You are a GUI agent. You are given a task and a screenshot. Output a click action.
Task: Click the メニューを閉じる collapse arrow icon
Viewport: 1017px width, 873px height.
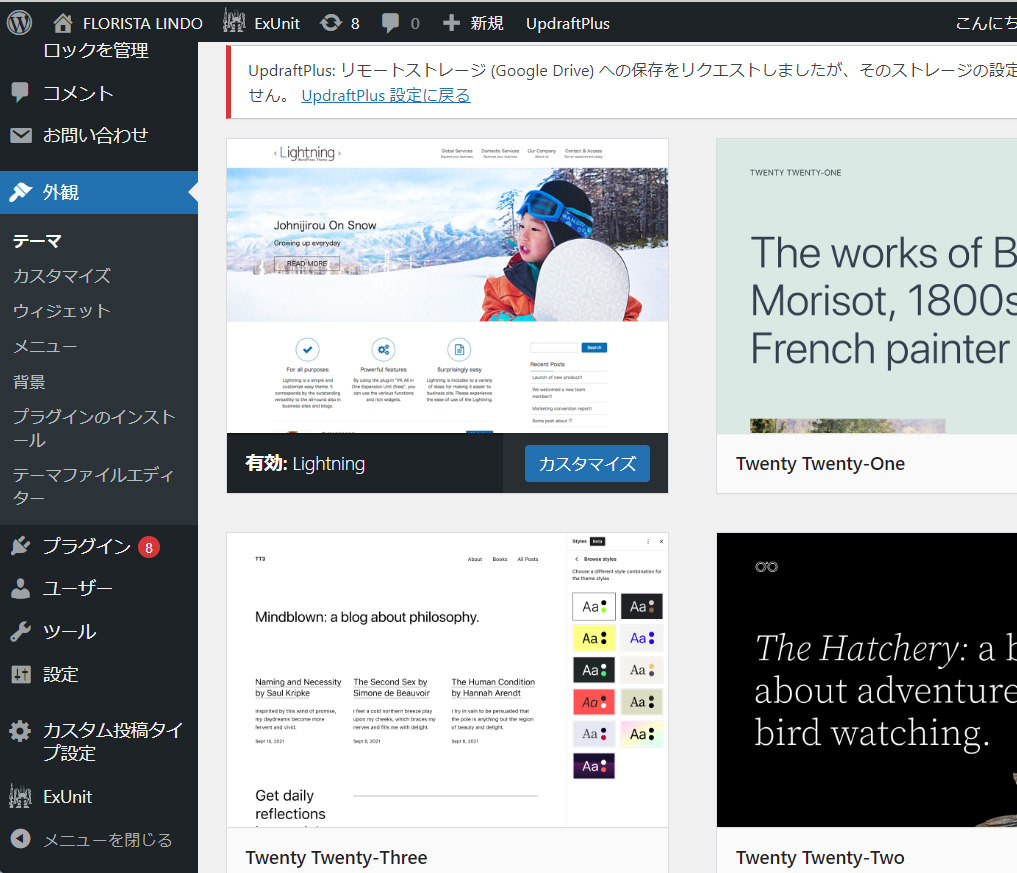pyautogui.click(x=21, y=839)
